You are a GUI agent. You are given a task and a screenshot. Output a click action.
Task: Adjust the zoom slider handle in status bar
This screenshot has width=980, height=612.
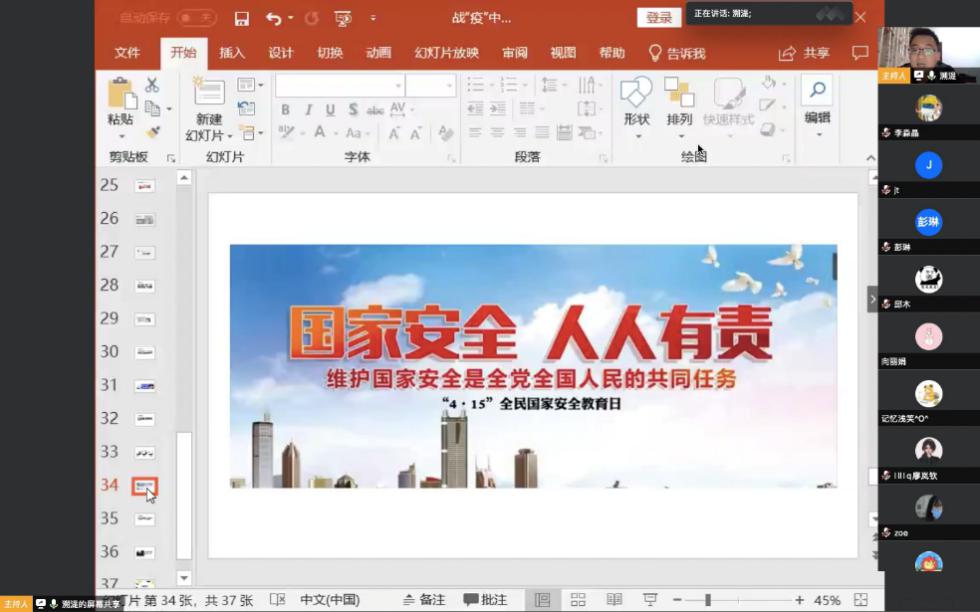pyautogui.click(x=708, y=600)
